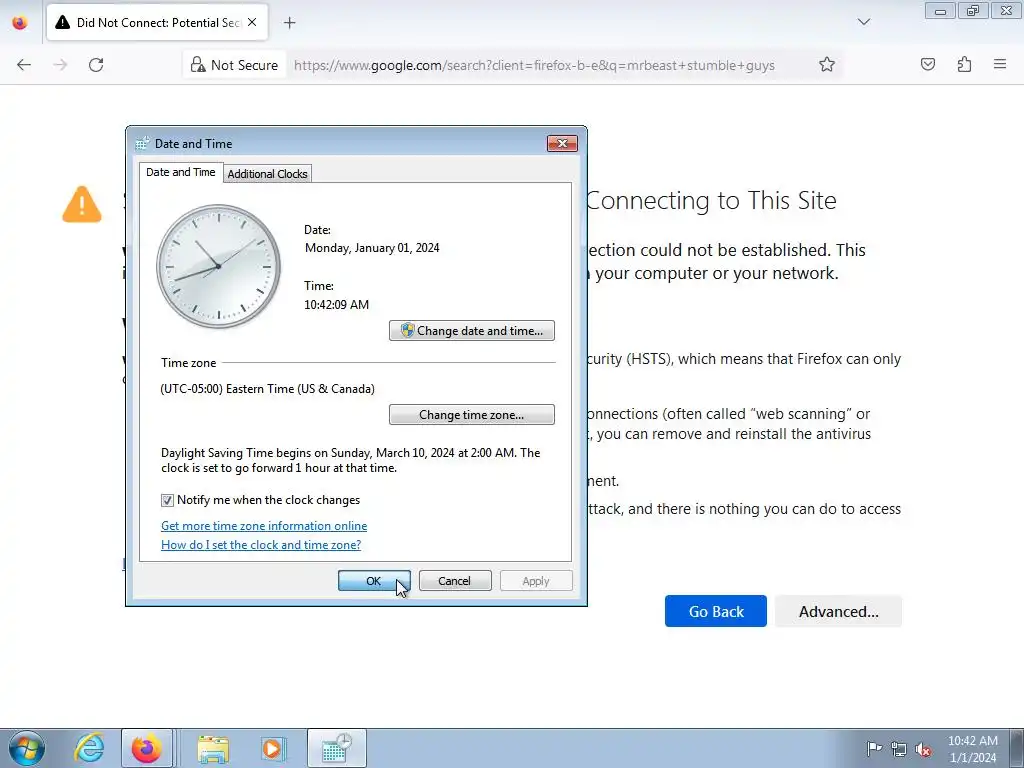Launch Internet Explorer from the taskbar
The image size is (1024, 768).
(89, 748)
